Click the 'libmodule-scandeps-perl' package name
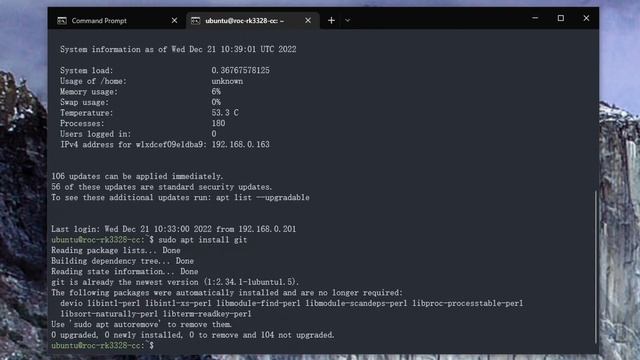The image size is (640, 360). point(356,303)
